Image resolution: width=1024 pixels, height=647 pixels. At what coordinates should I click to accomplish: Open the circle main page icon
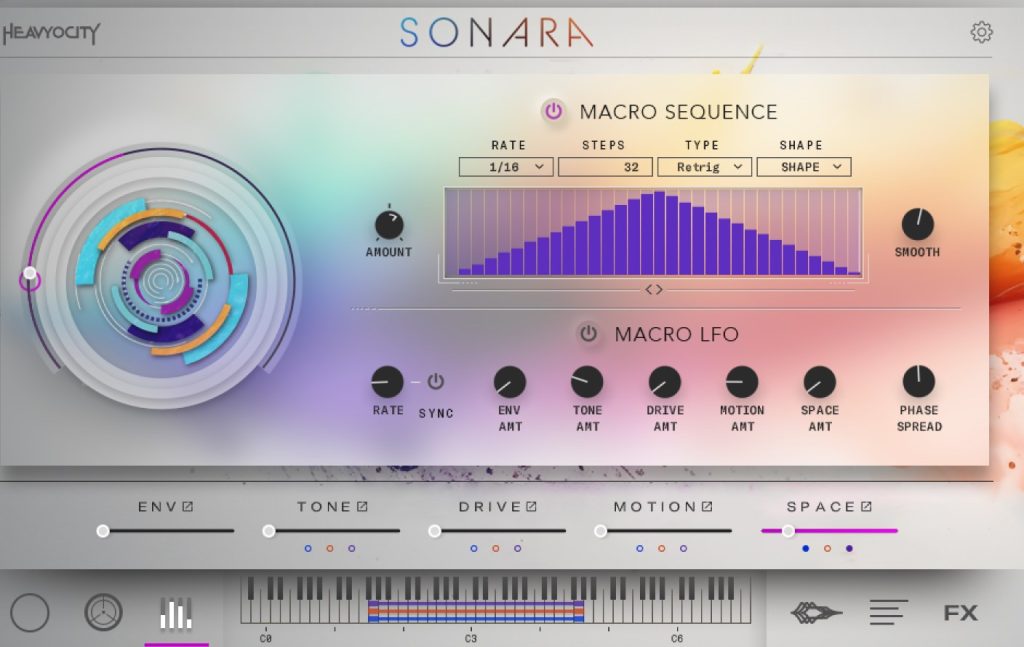(x=30, y=613)
